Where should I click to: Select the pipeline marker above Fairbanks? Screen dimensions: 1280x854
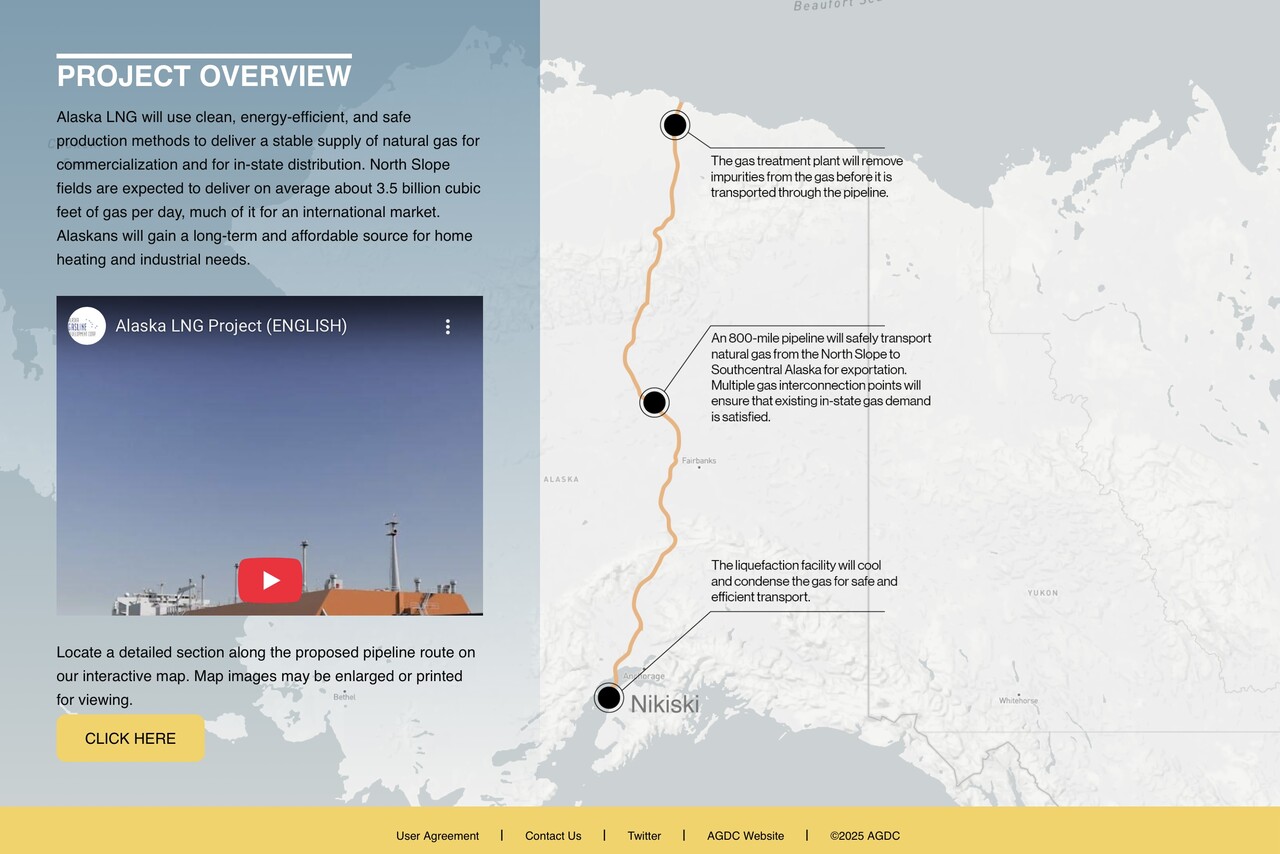[x=654, y=402]
